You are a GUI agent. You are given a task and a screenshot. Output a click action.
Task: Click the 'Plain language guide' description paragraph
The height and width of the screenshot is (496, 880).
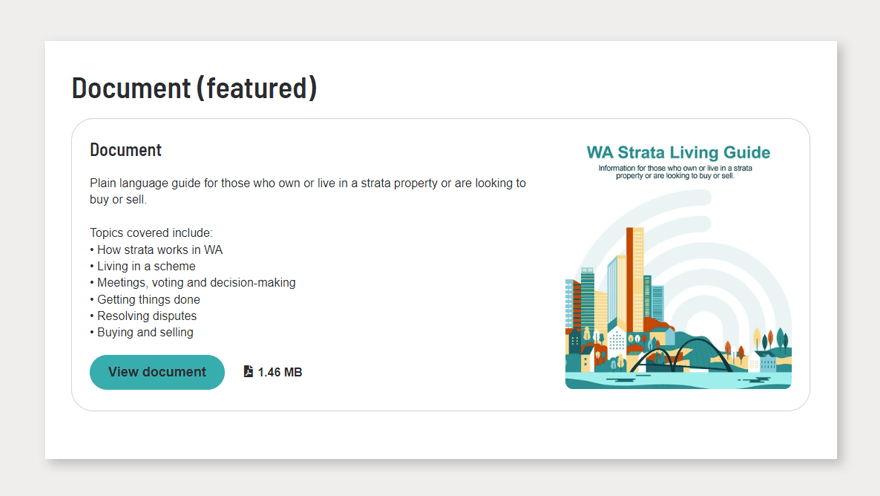307,191
